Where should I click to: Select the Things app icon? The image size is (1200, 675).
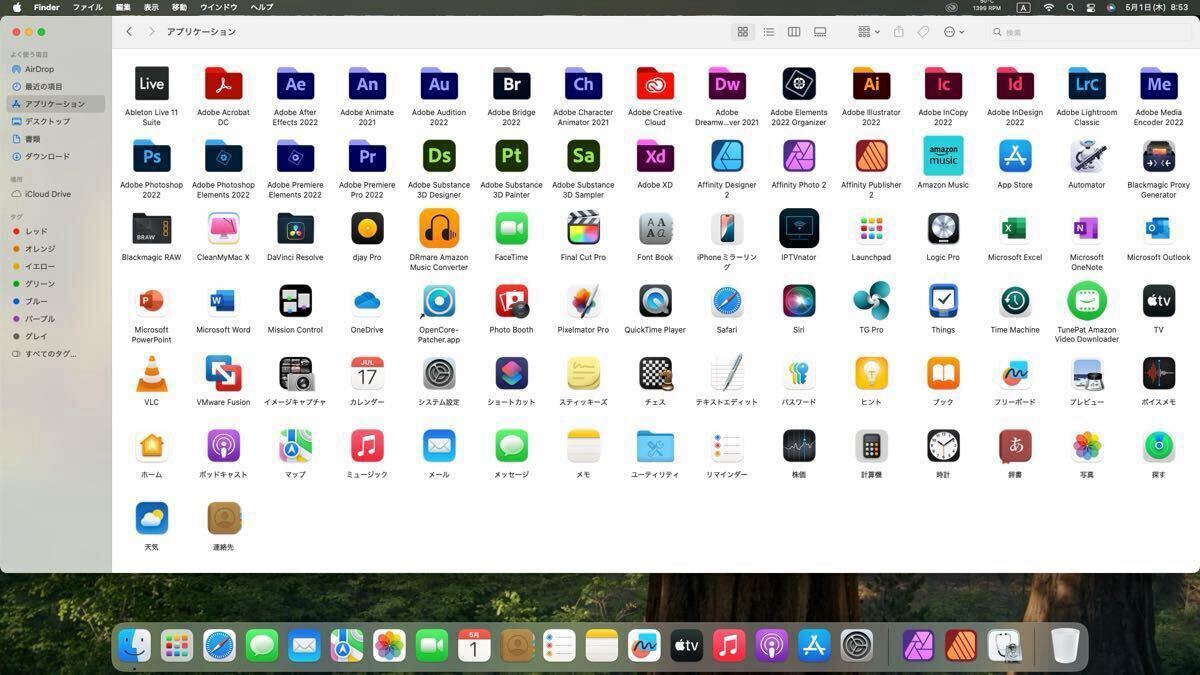(x=943, y=301)
